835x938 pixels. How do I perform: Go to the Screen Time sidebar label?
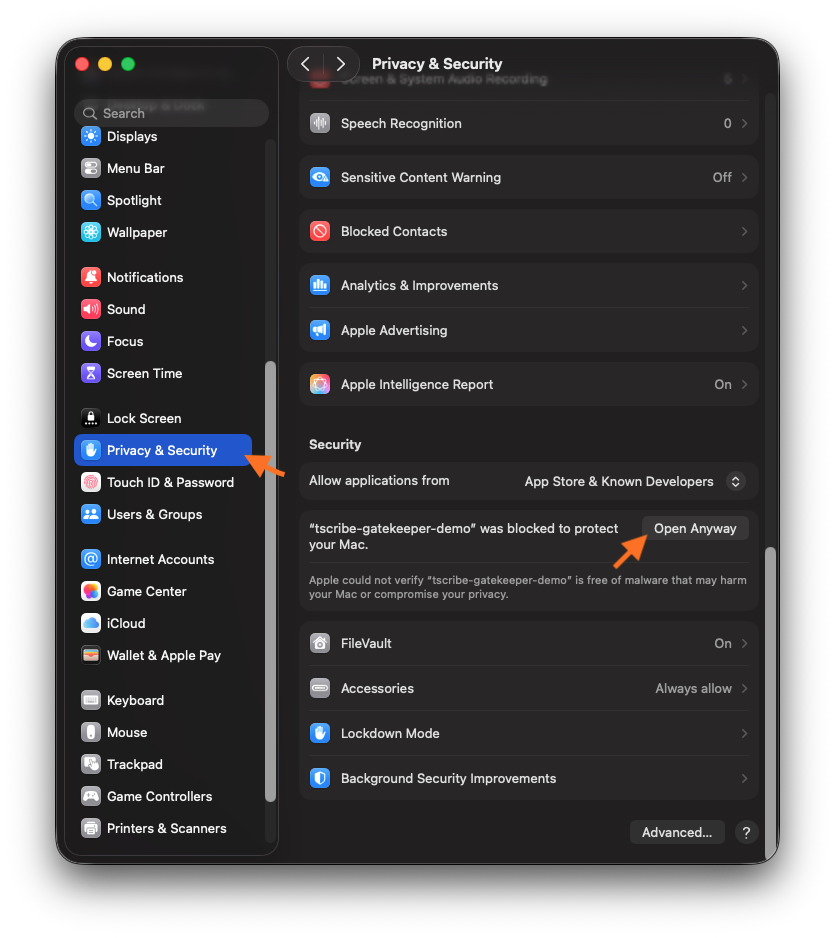click(145, 373)
